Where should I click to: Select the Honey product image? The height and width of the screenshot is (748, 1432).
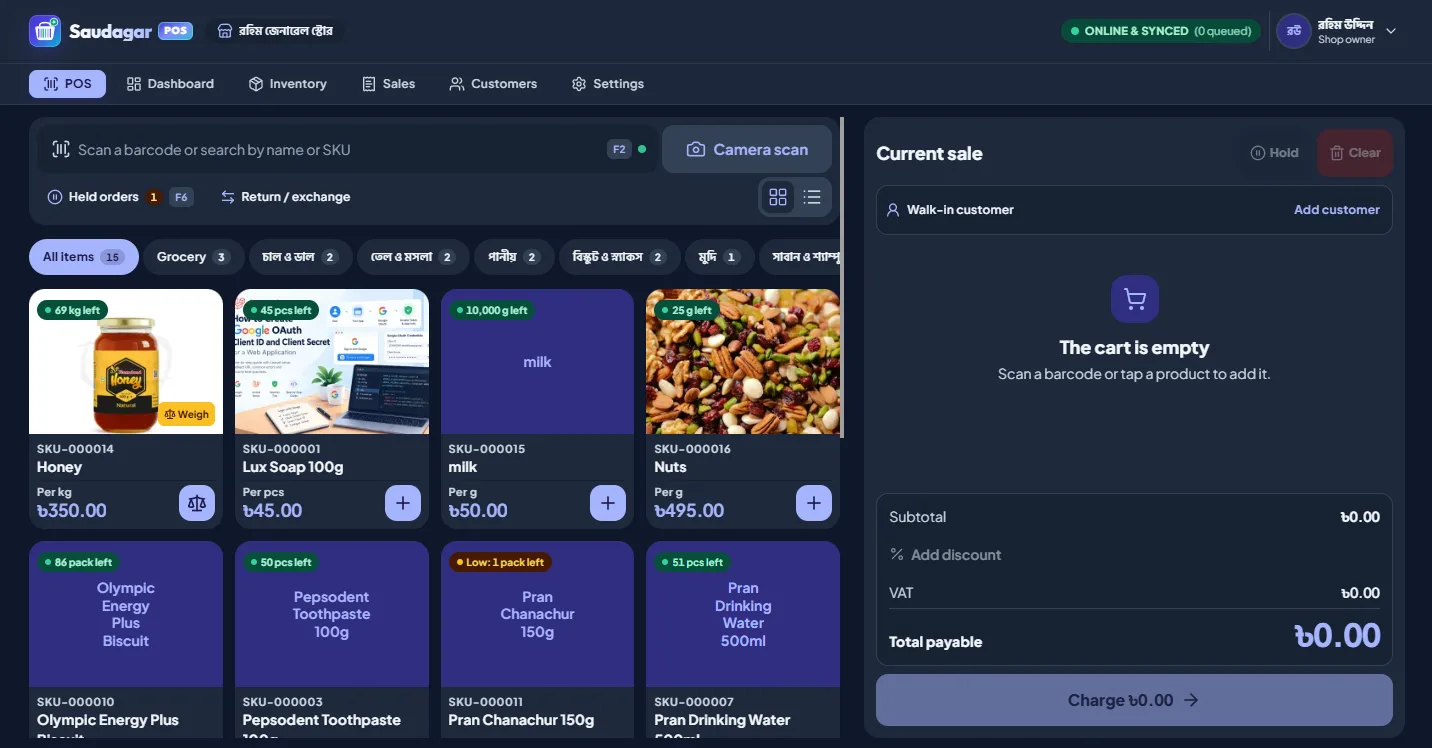tap(126, 361)
